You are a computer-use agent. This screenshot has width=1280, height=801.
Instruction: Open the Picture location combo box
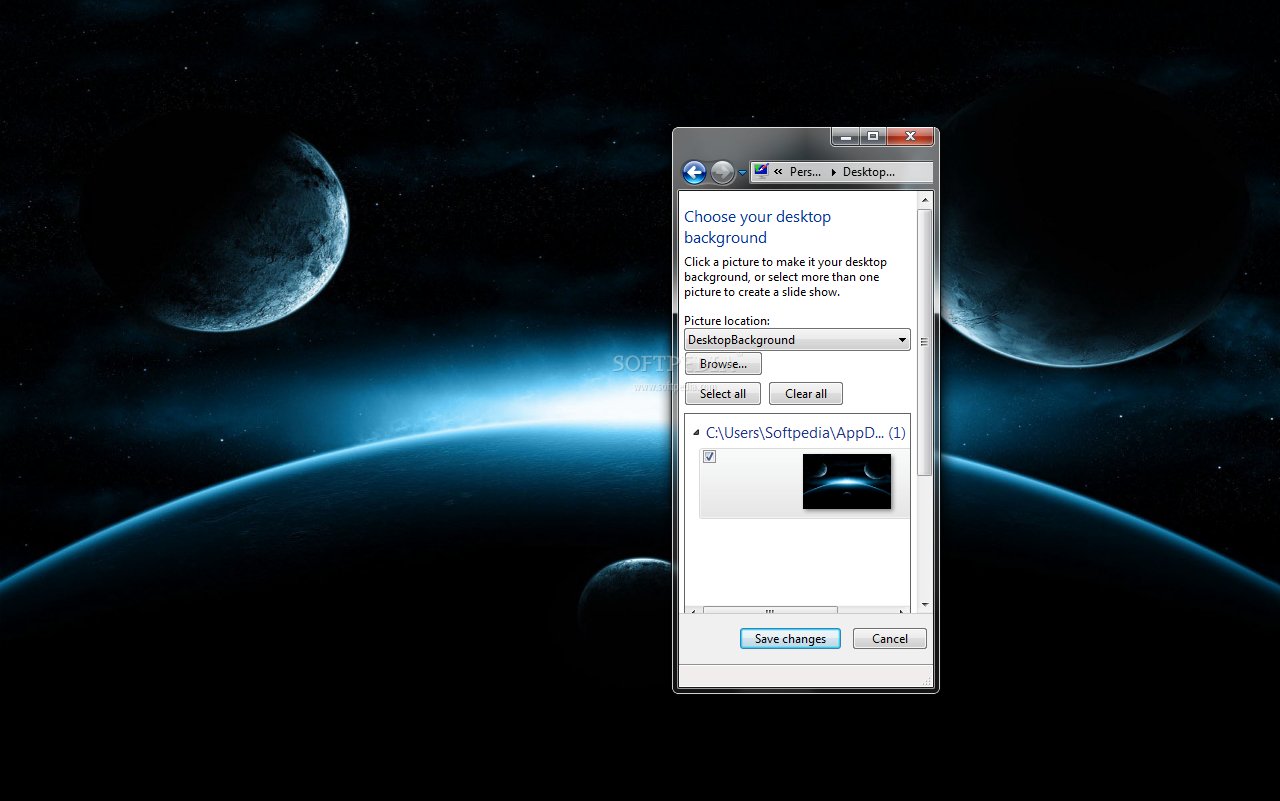click(x=797, y=340)
